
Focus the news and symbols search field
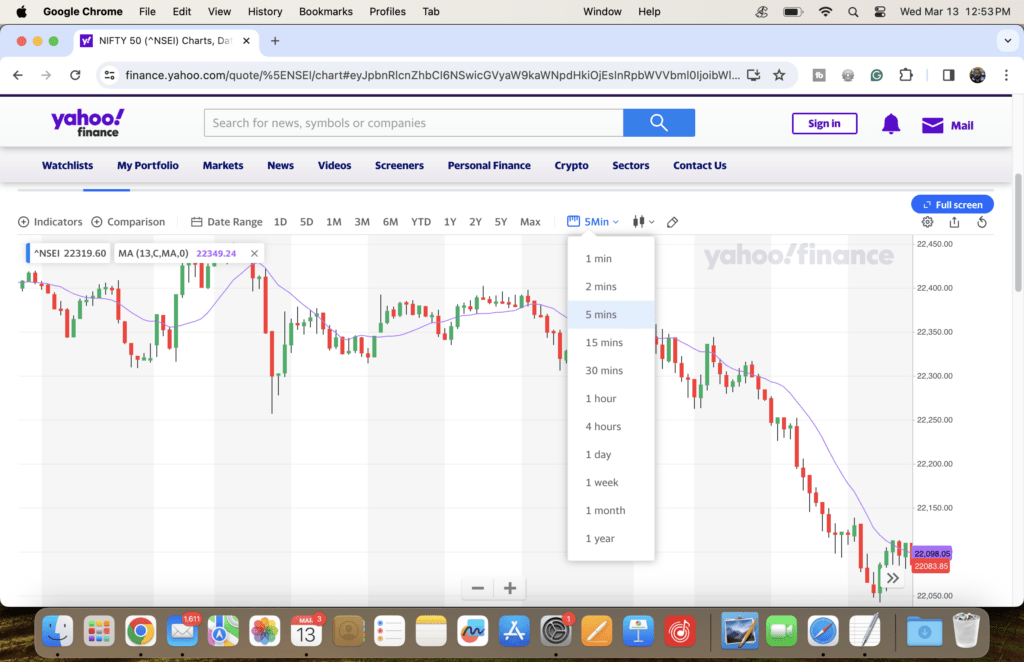coord(413,123)
